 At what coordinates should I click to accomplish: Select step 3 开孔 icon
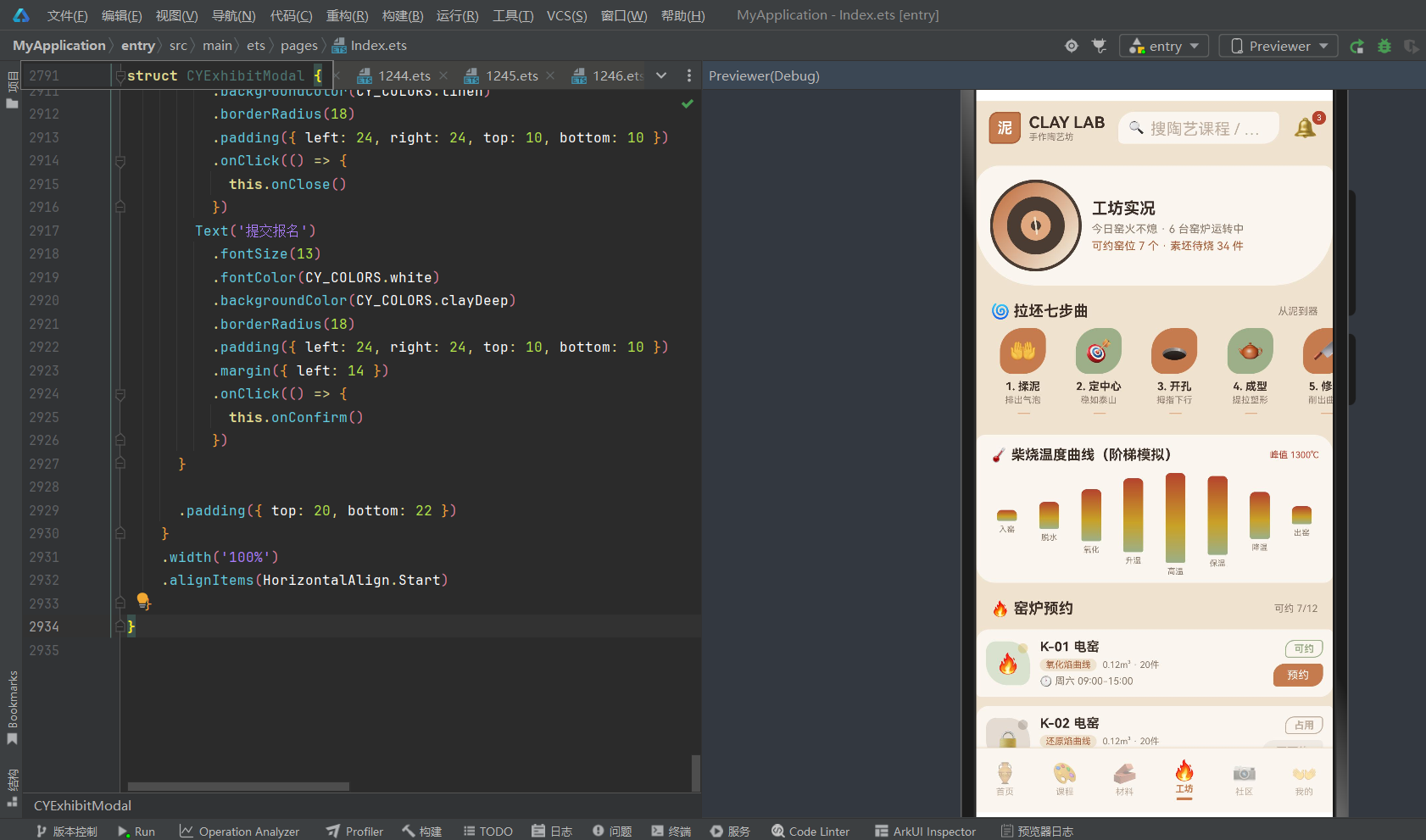point(1174,351)
